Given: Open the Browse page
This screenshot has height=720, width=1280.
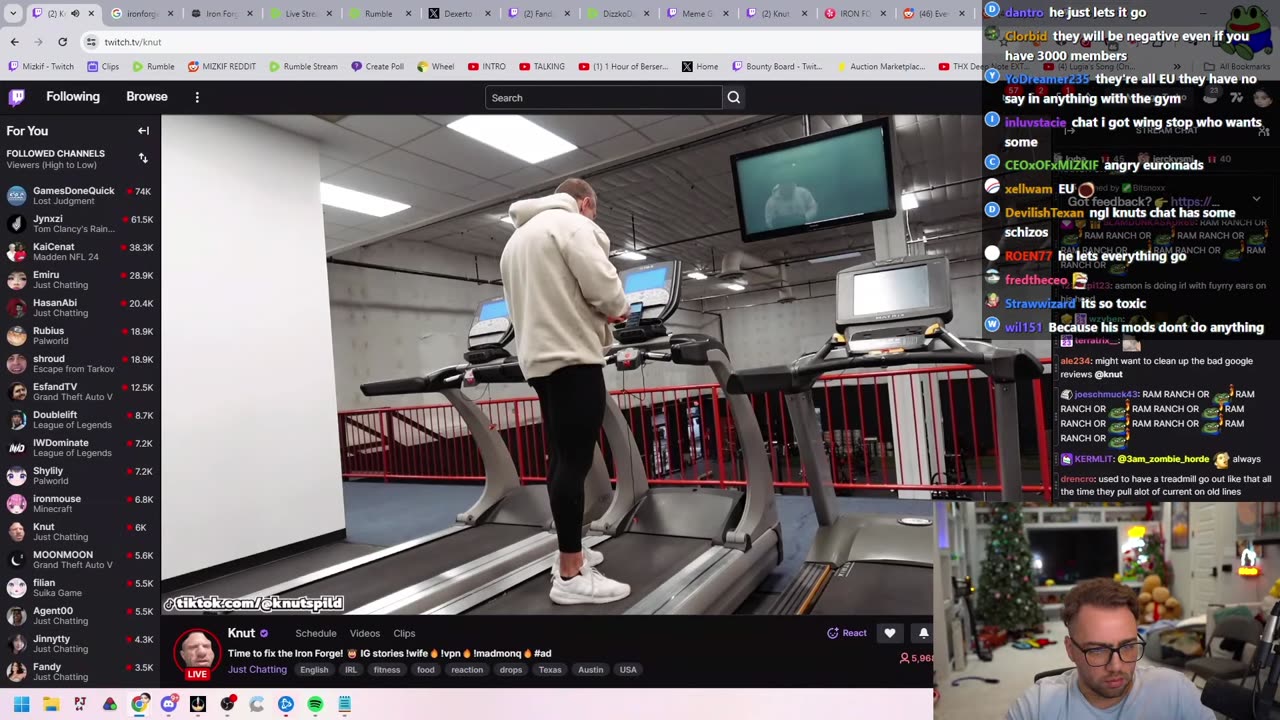Looking at the screenshot, I should click(147, 97).
